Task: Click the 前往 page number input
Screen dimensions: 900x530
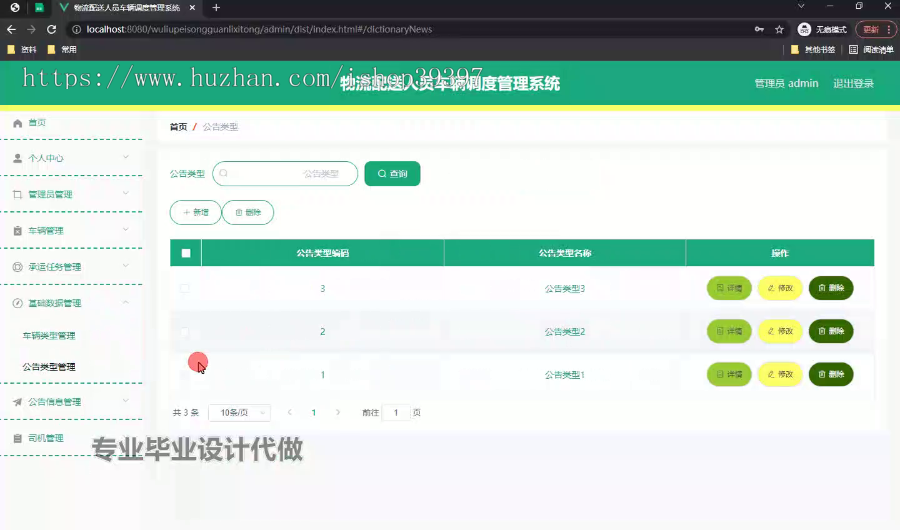Action: click(395, 413)
